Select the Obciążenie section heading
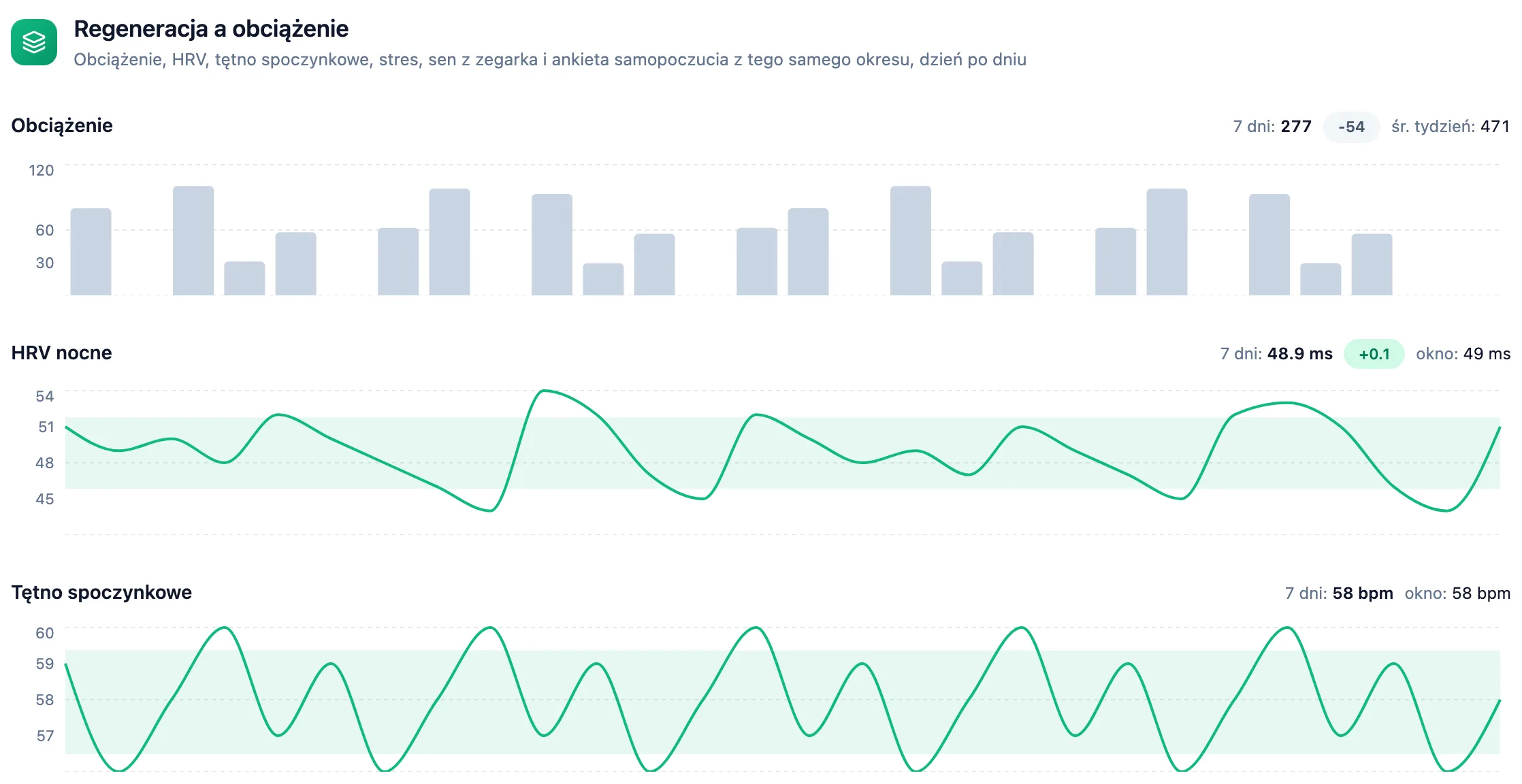The image size is (1522, 784). [62, 126]
